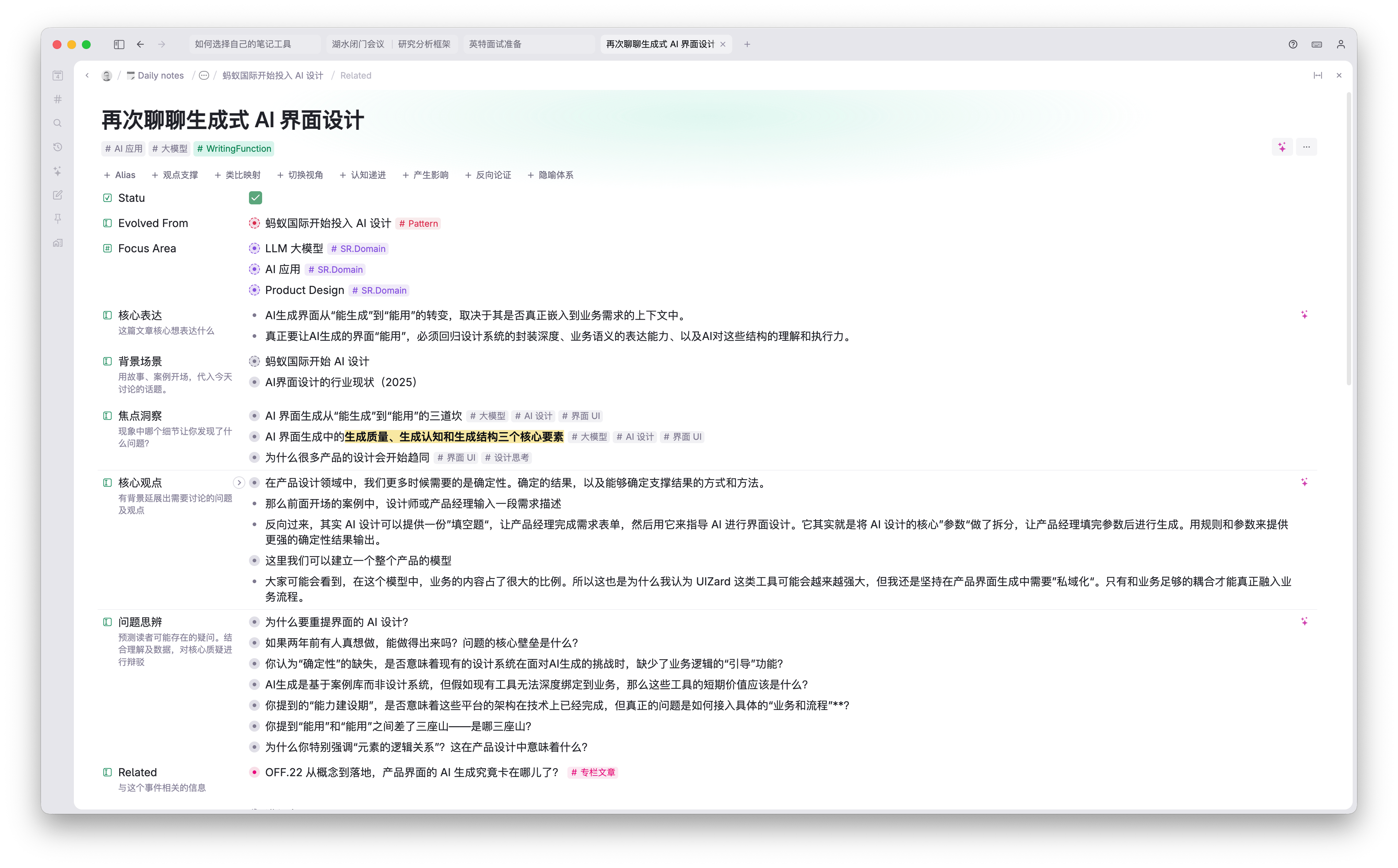
Task: Open Daily notes breadcrumb link
Action: (x=160, y=76)
